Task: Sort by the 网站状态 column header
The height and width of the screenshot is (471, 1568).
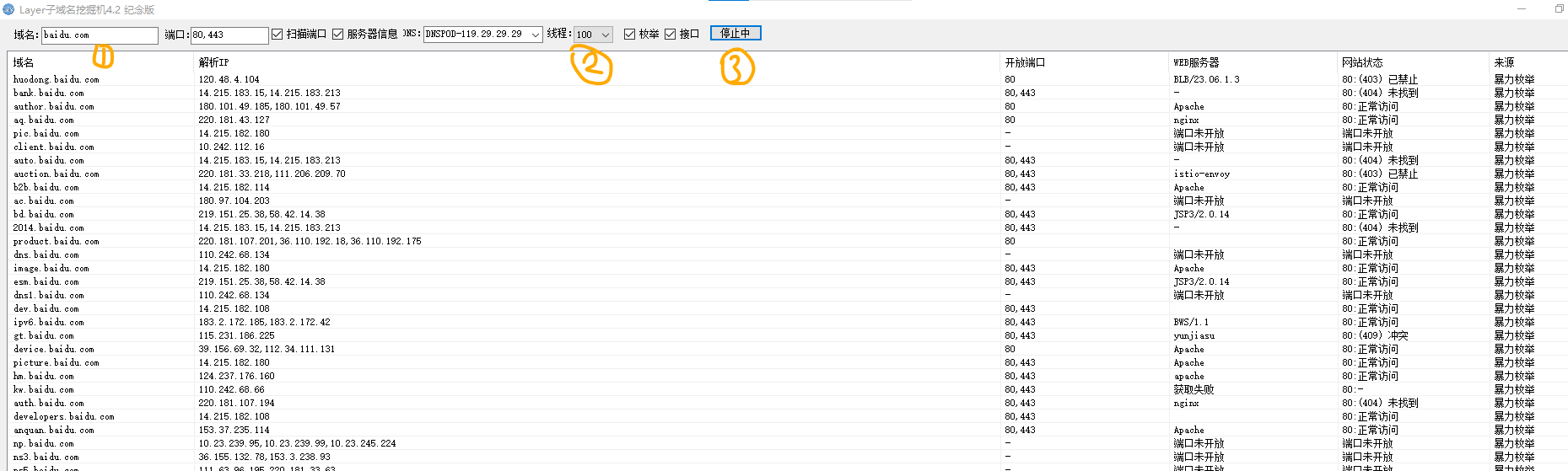Action: pyautogui.click(x=1413, y=62)
